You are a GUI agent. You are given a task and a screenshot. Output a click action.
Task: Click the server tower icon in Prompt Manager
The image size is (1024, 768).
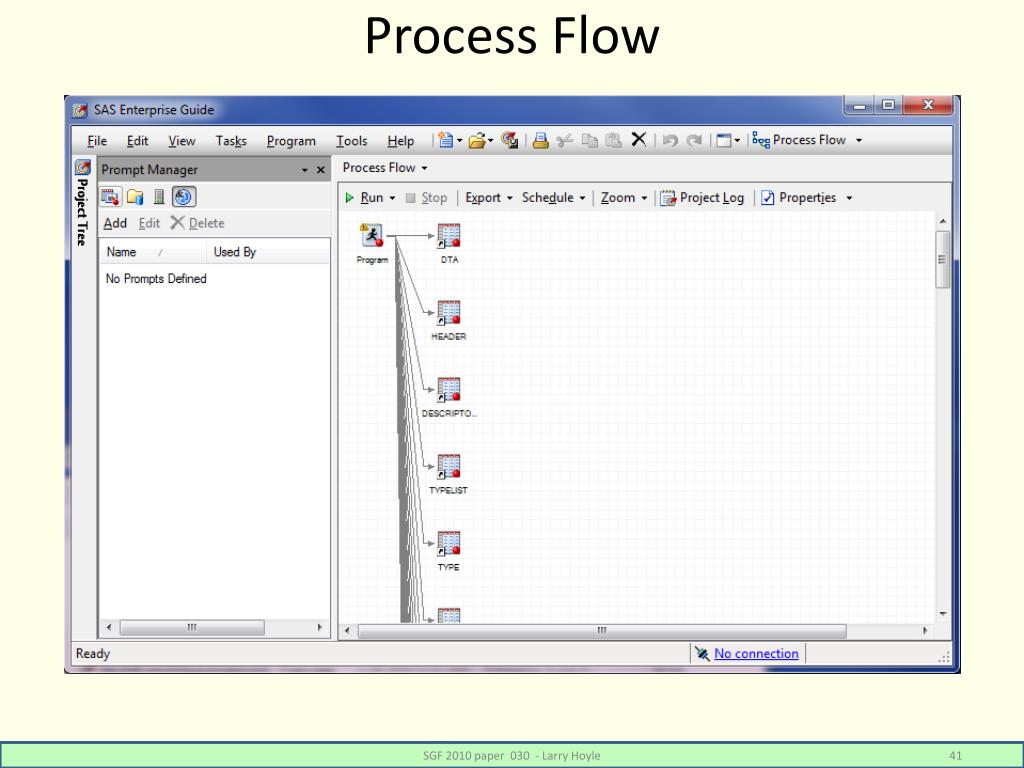coord(159,197)
